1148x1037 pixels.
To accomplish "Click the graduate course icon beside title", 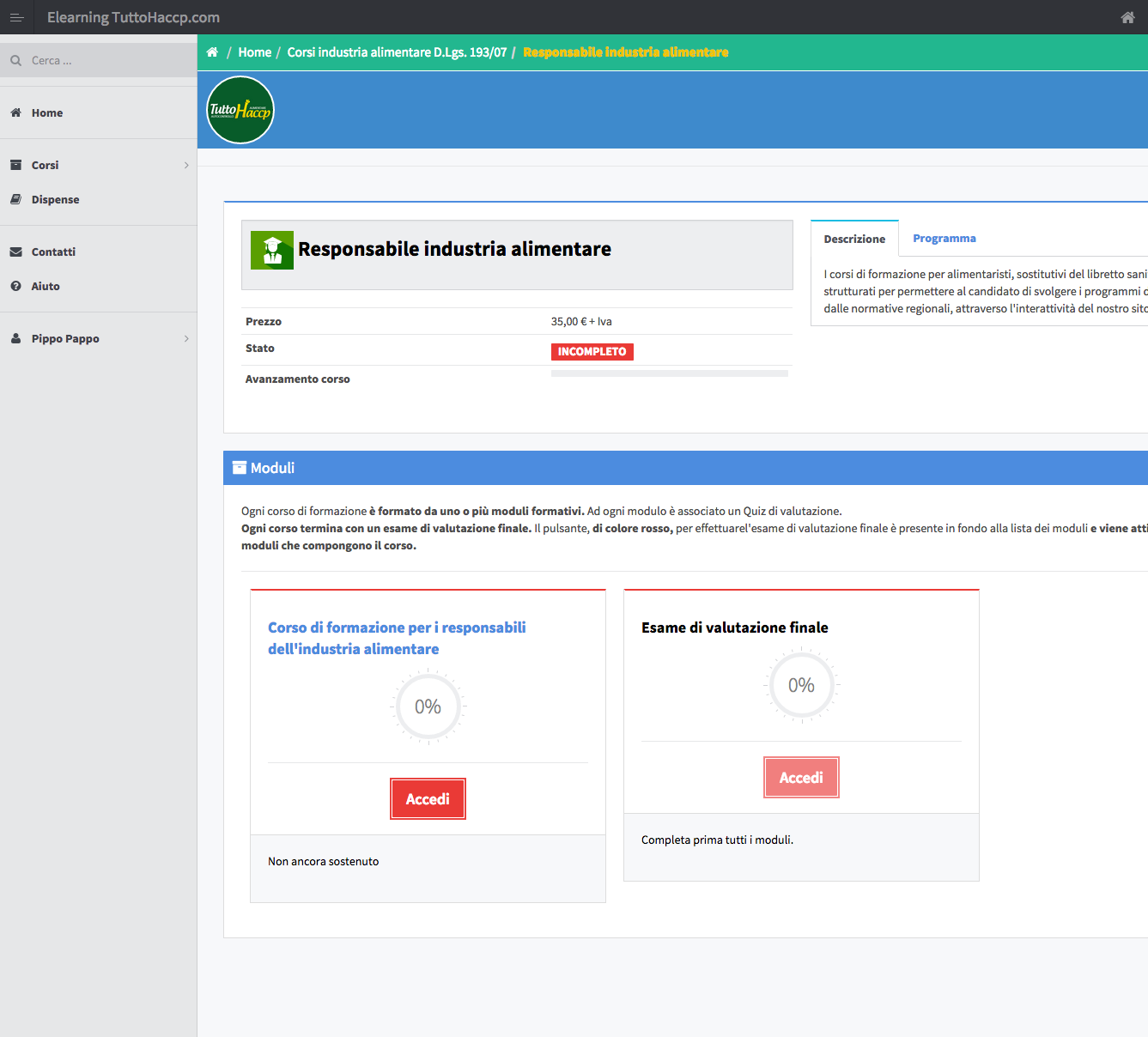I will tap(272, 250).
